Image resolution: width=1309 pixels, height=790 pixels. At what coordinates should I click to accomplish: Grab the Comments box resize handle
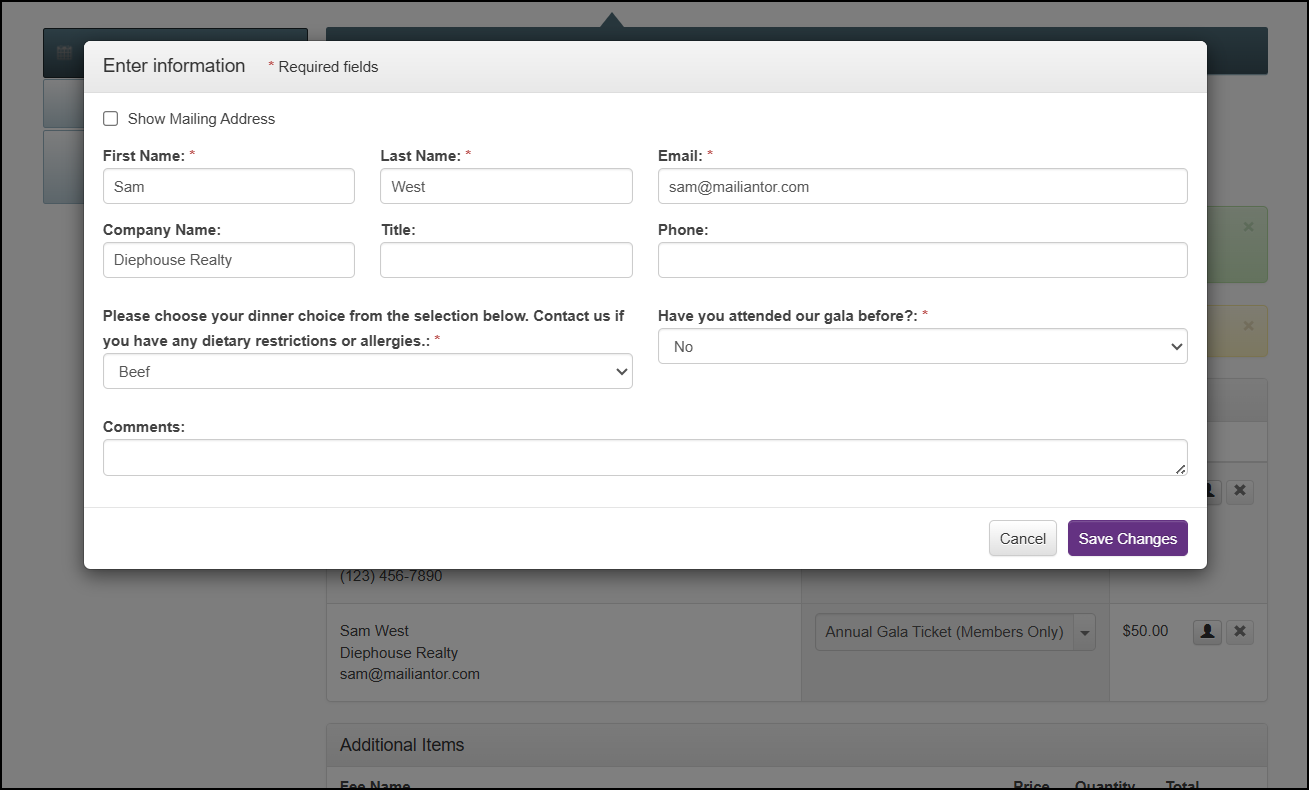1181,469
